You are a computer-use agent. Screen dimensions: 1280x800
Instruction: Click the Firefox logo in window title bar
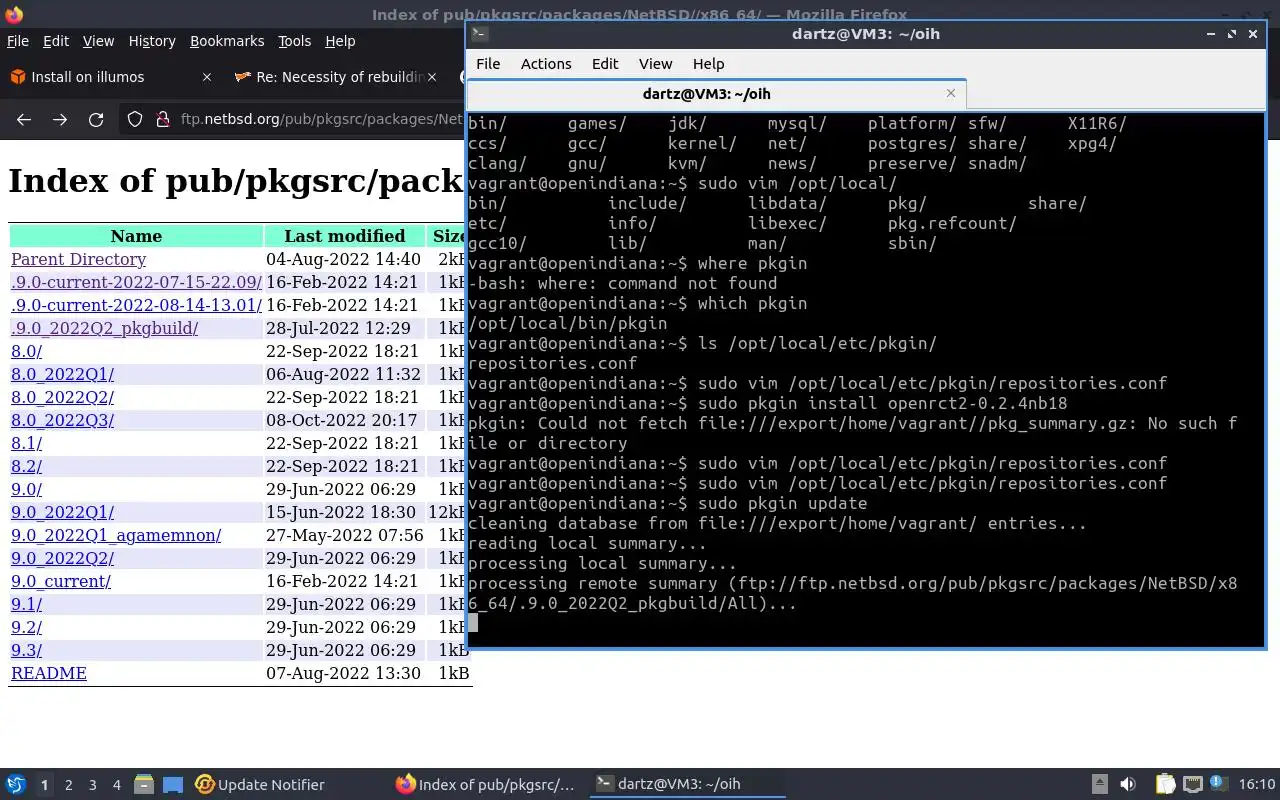(x=14, y=14)
